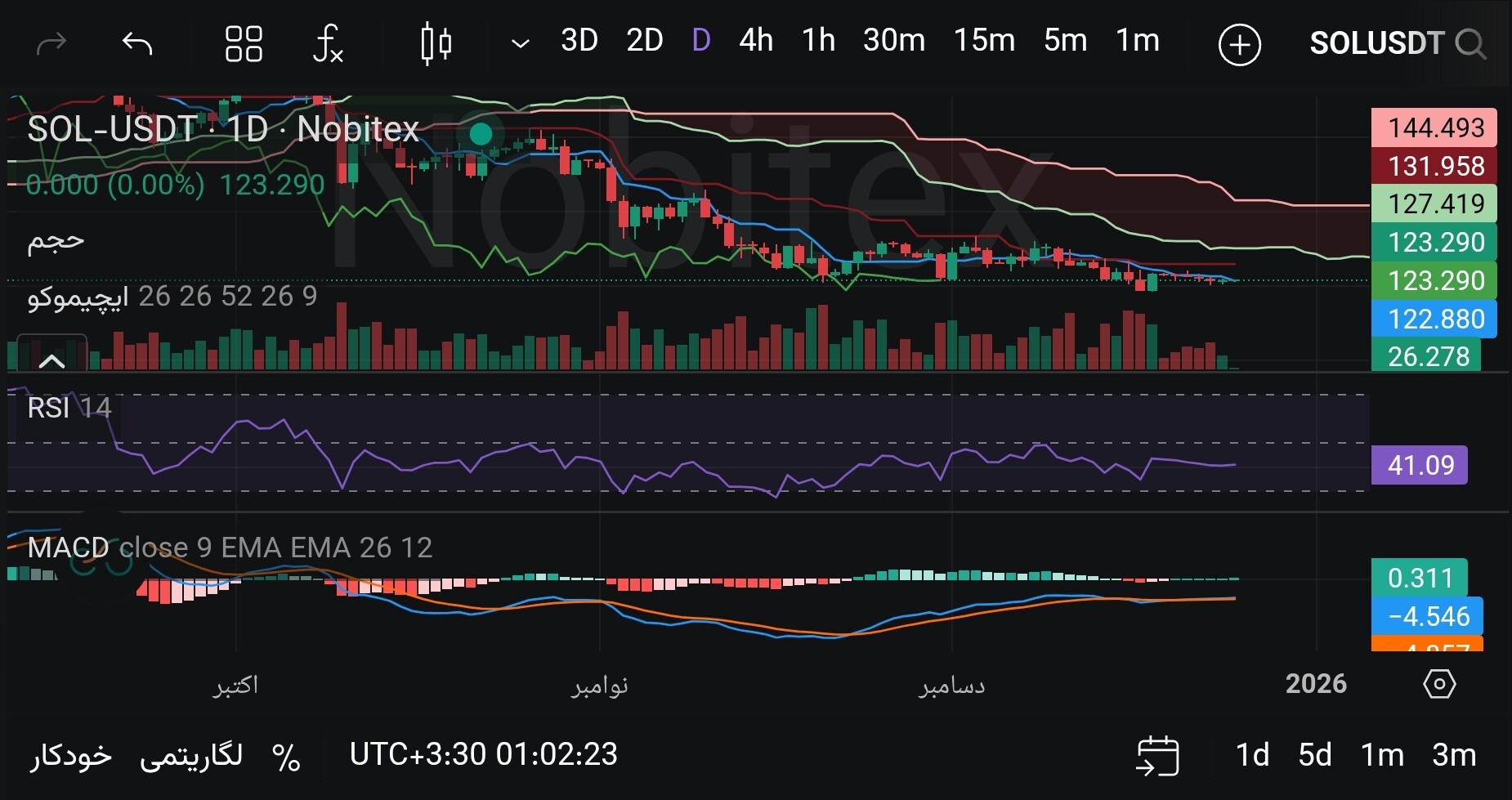Open the indicators fx icon
Image resolution: width=1512 pixels, height=800 pixels.
(328, 43)
